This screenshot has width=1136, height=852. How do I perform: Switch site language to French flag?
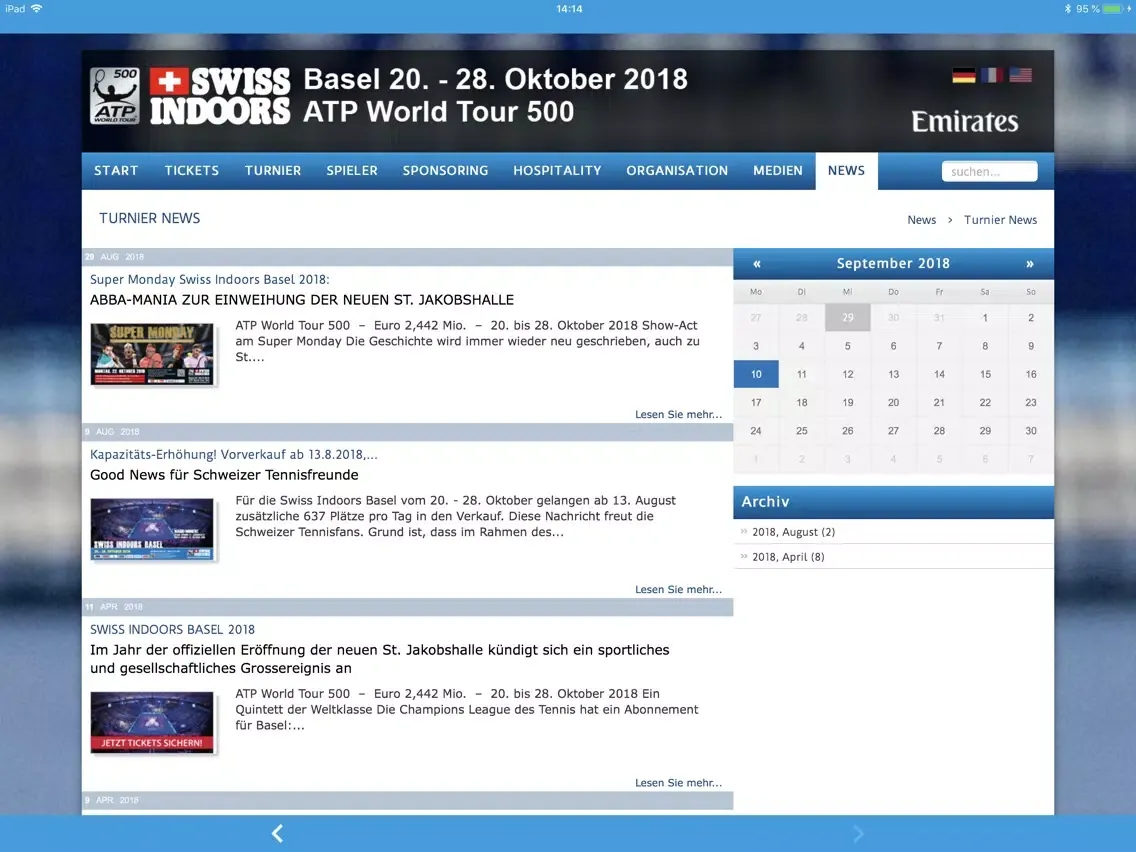992,75
